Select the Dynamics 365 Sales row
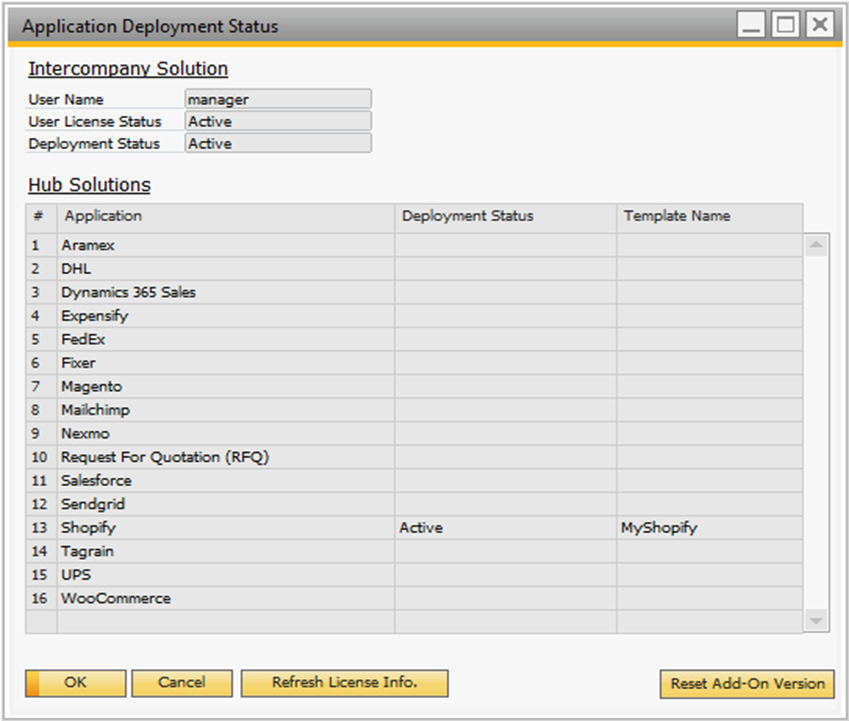Screen dimensions: 849x721 [128, 292]
